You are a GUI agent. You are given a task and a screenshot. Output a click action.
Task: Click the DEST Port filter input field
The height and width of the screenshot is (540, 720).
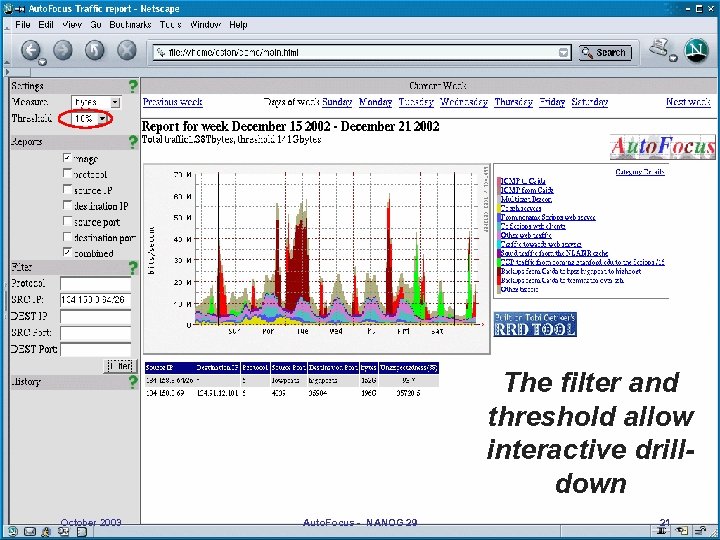click(96, 349)
